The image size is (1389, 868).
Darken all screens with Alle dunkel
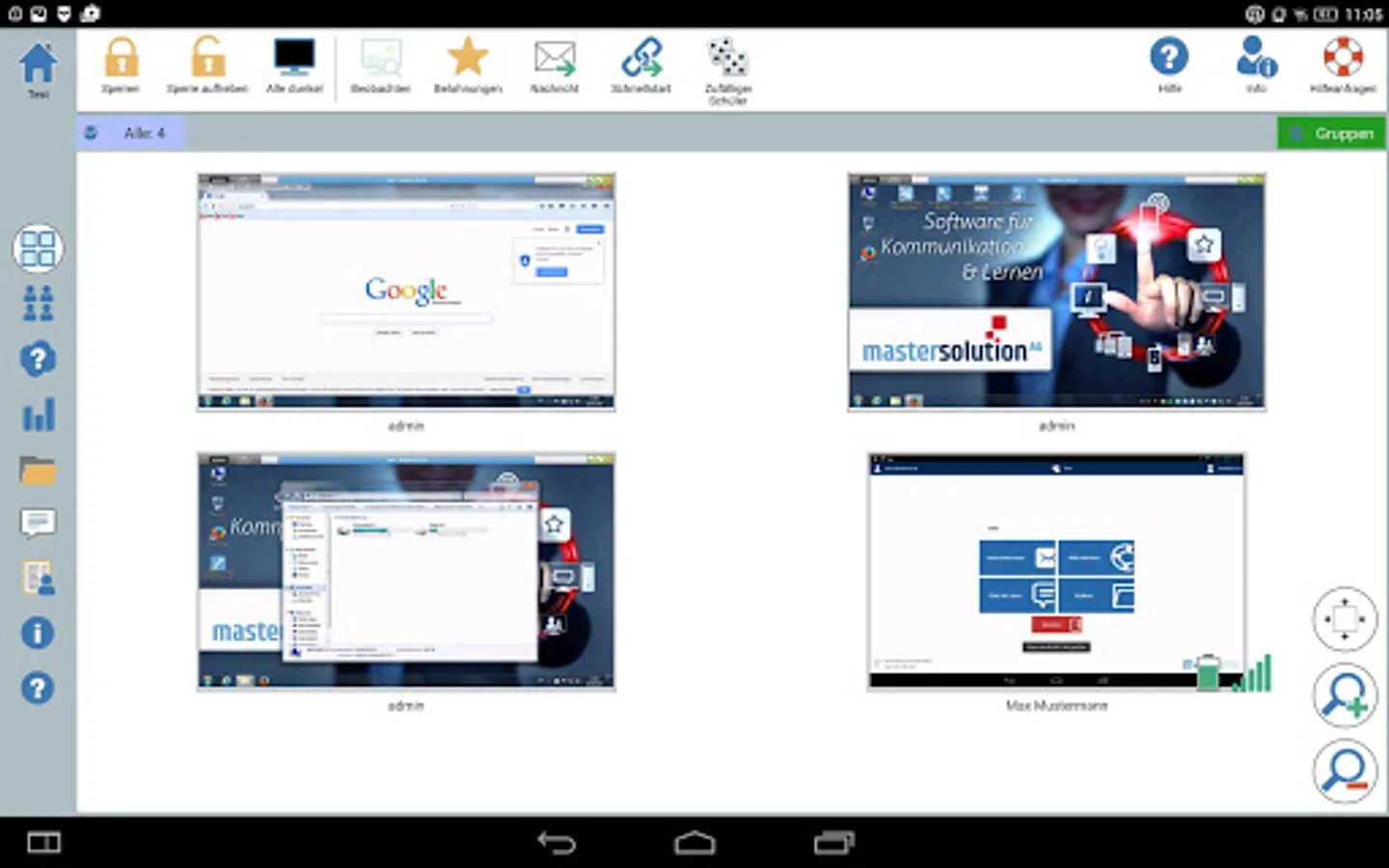(x=294, y=65)
